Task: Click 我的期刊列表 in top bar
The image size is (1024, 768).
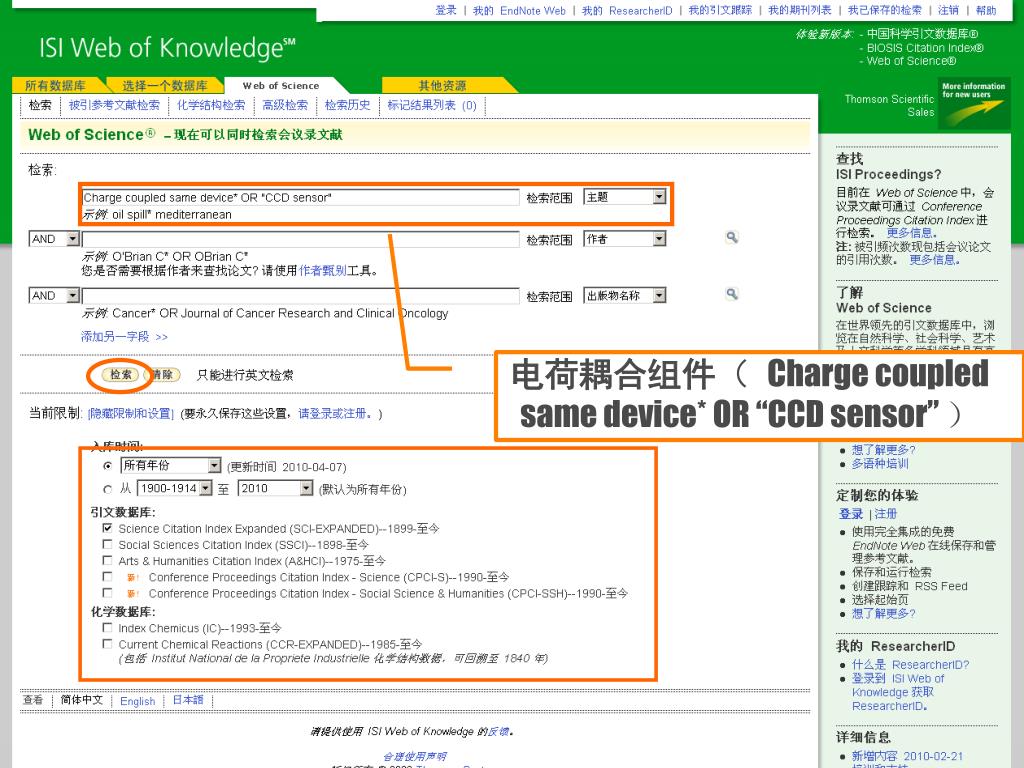Action: (800, 10)
